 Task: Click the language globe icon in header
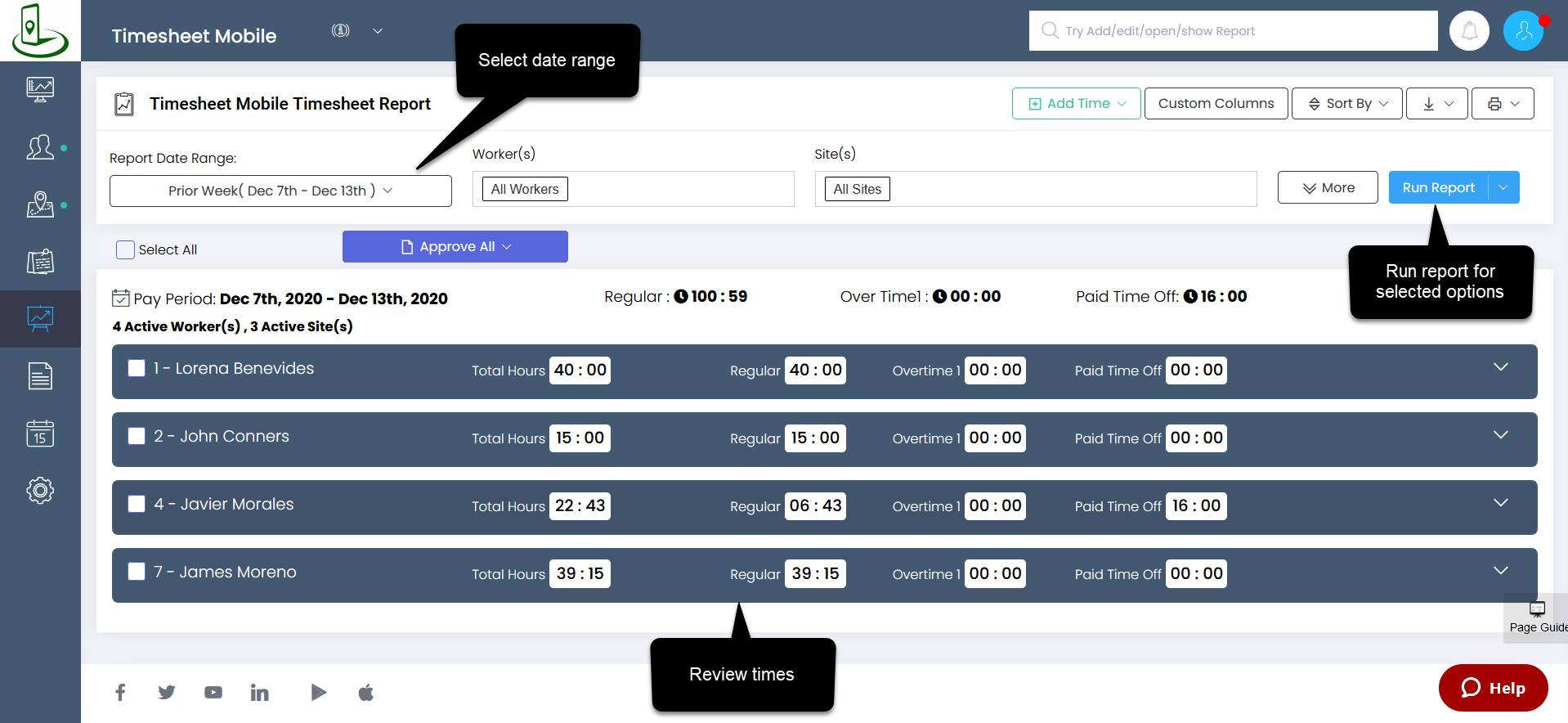tap(341, 30)
